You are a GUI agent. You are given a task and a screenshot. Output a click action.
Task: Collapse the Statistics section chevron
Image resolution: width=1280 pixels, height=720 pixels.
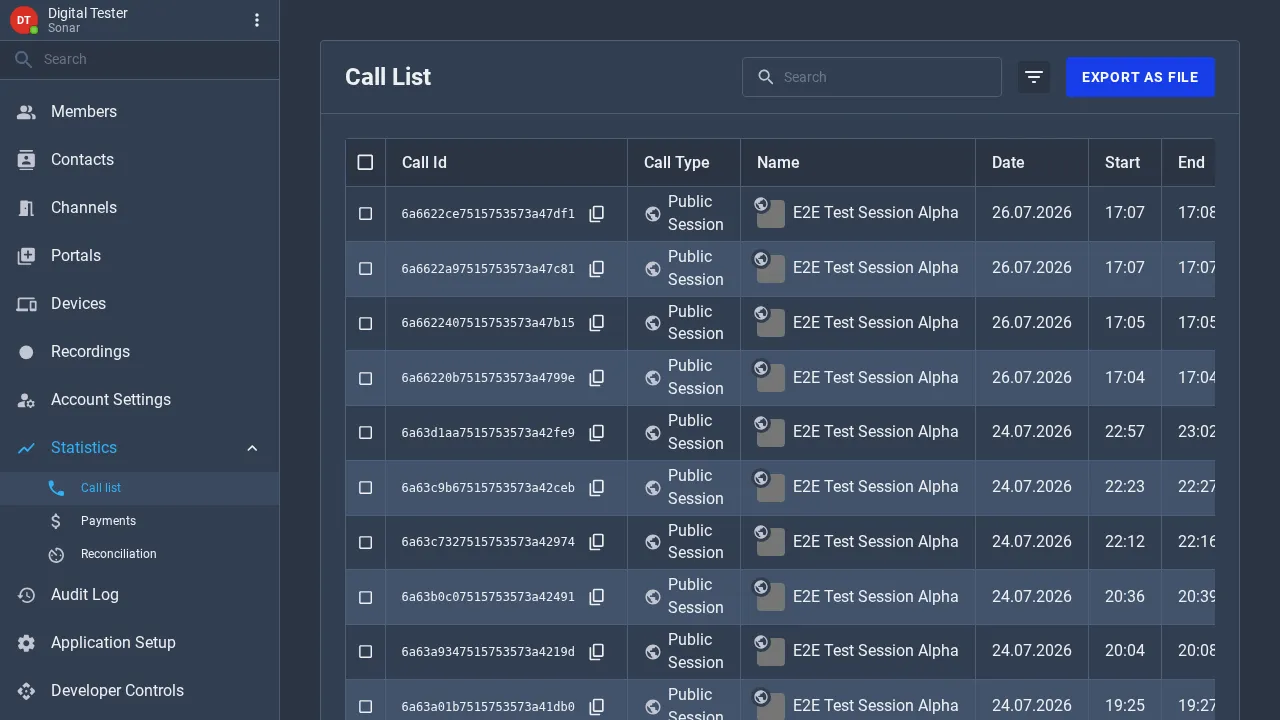click(x=252, y=448)
